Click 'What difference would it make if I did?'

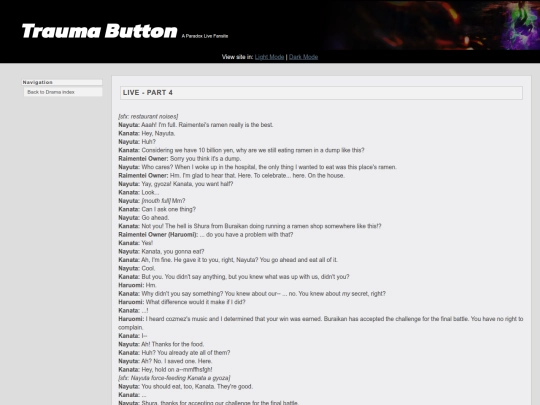(182, 302)
